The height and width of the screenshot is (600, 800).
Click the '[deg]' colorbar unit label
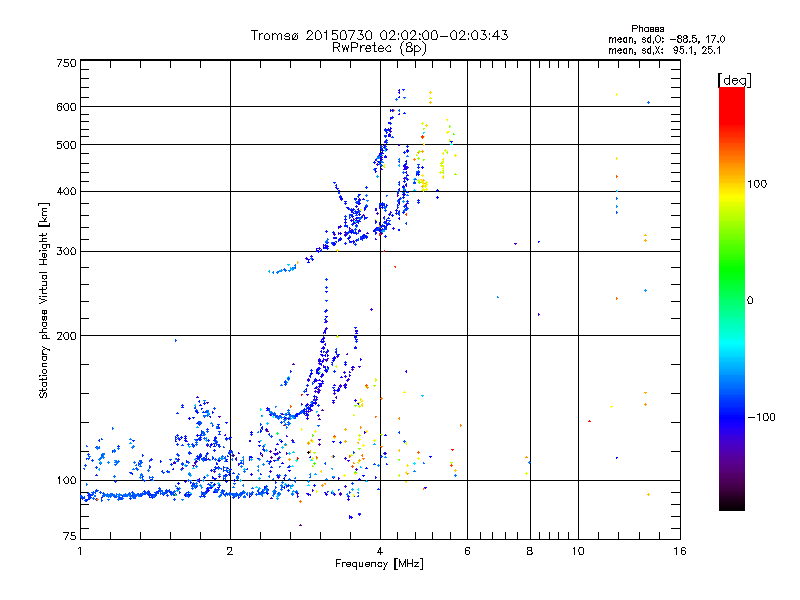[734, 80]
